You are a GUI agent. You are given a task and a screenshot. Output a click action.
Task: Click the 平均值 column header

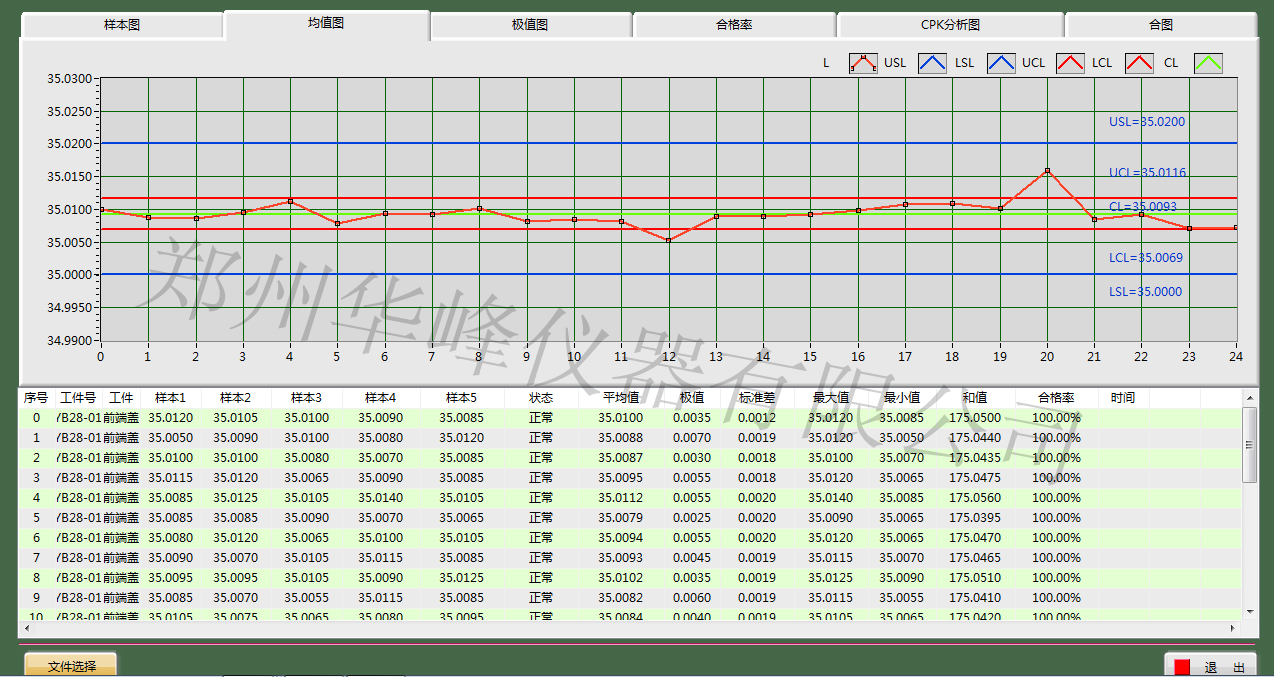pyautogui.click(x=620, y=398)
